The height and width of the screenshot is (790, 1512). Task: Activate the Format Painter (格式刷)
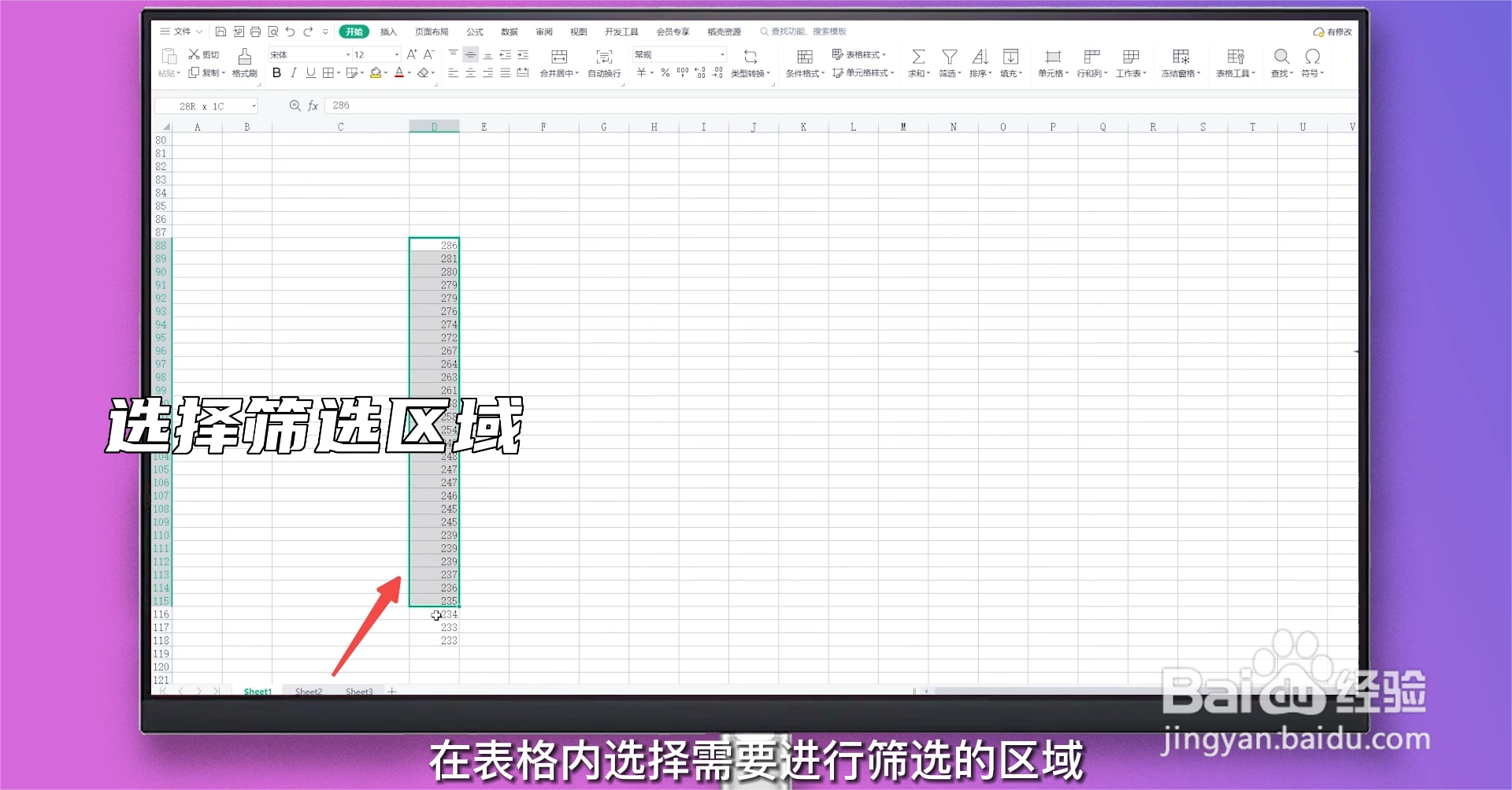coord(244,63)
